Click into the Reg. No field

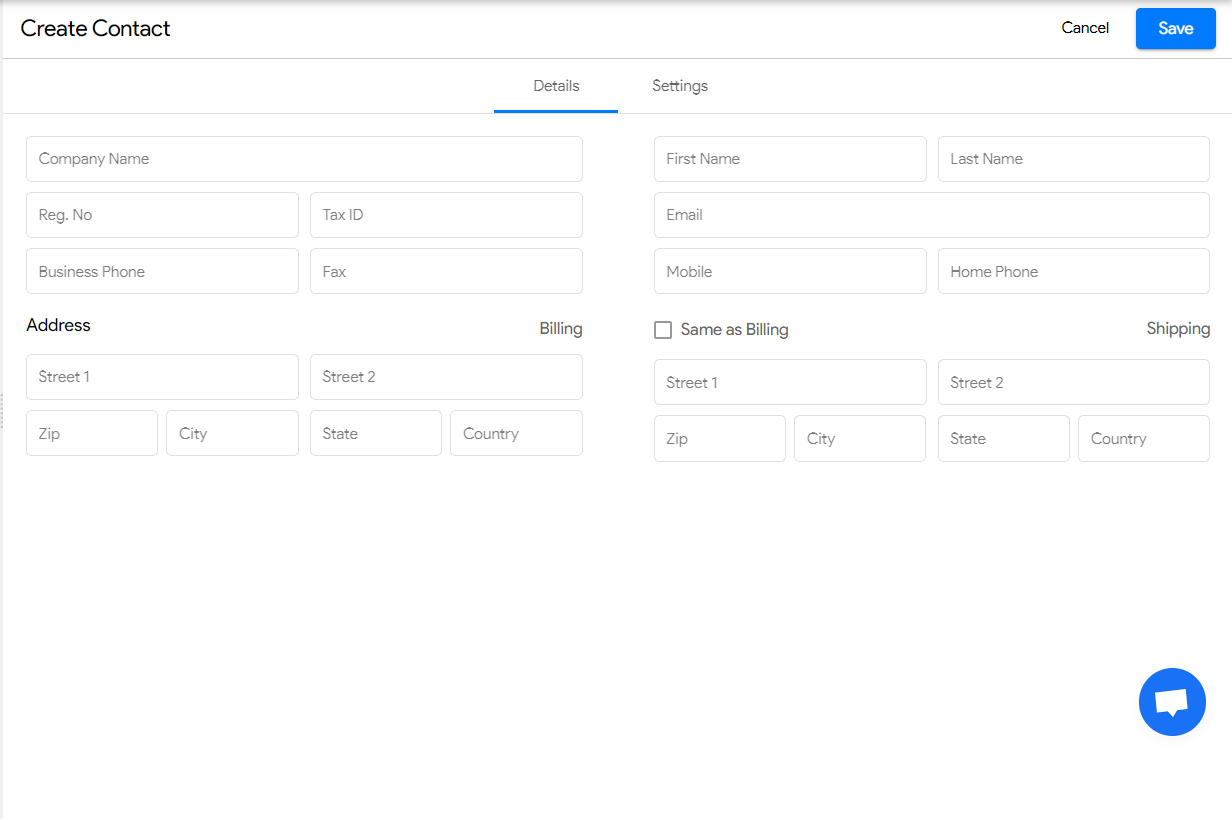(162, 215)
